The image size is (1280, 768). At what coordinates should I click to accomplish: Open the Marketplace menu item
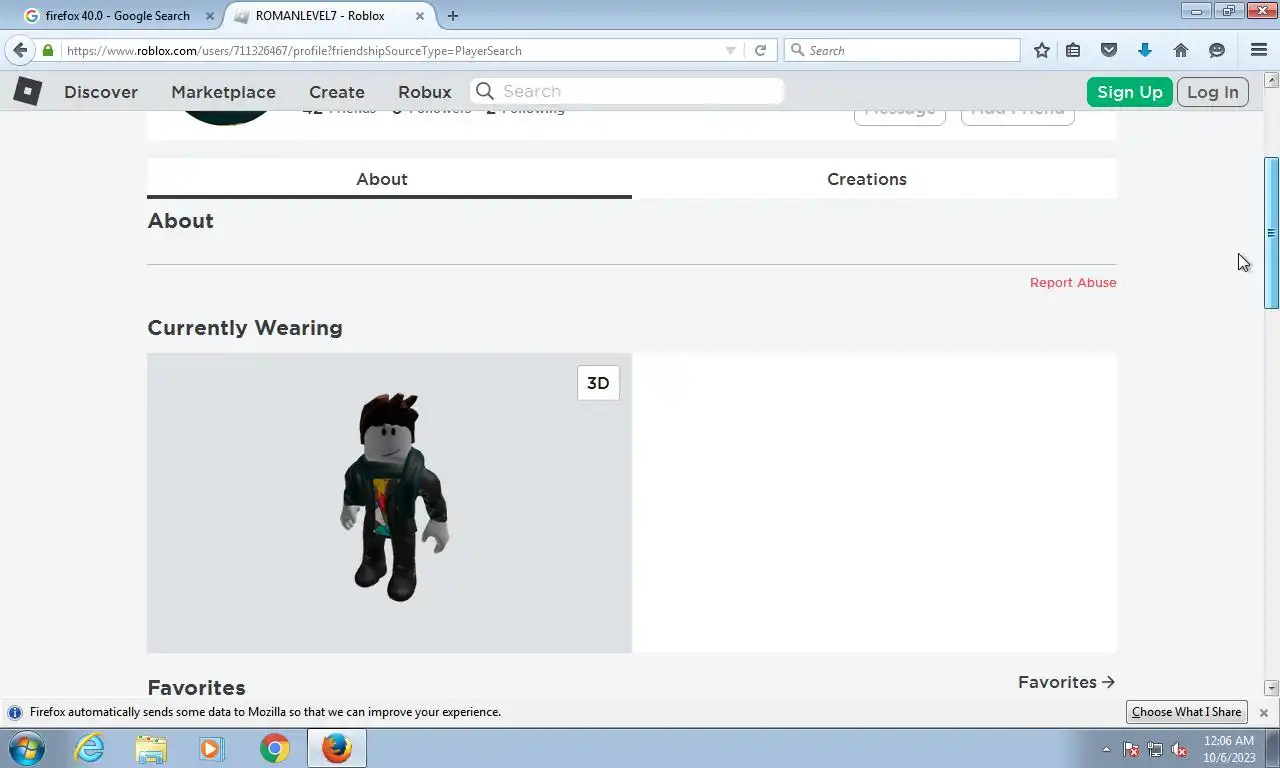[223, 92]
